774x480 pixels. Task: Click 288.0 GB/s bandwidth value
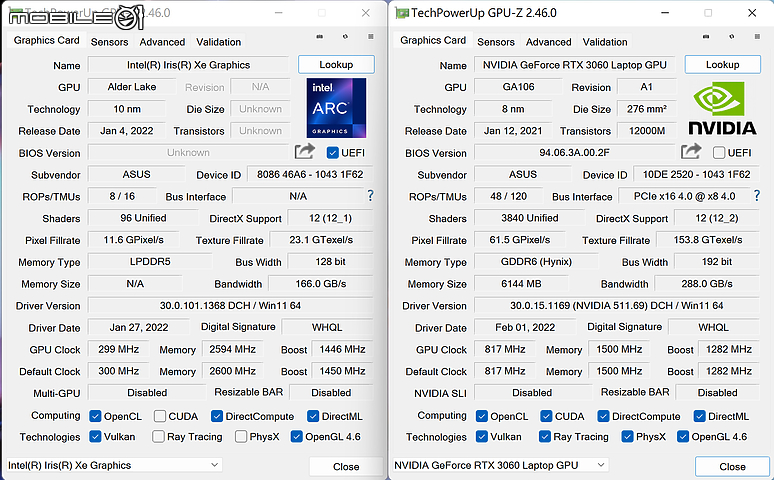pos(707,284)
